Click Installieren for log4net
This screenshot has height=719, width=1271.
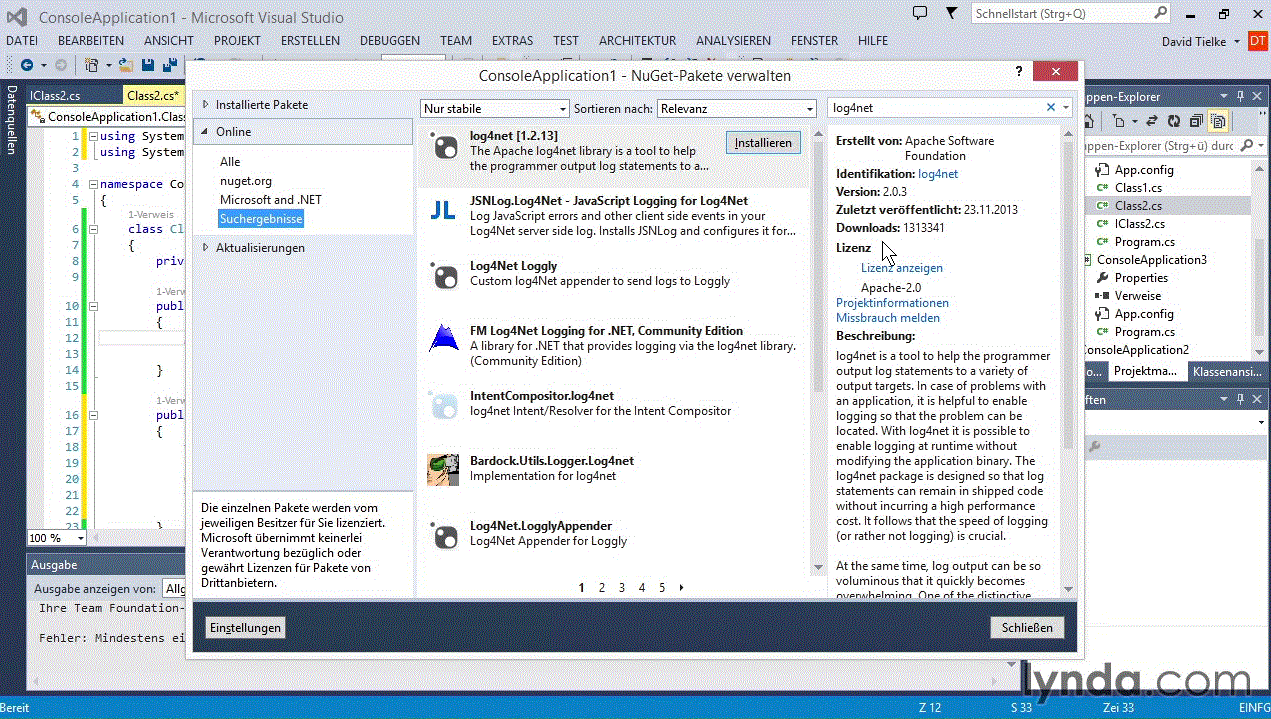[763, 143]
